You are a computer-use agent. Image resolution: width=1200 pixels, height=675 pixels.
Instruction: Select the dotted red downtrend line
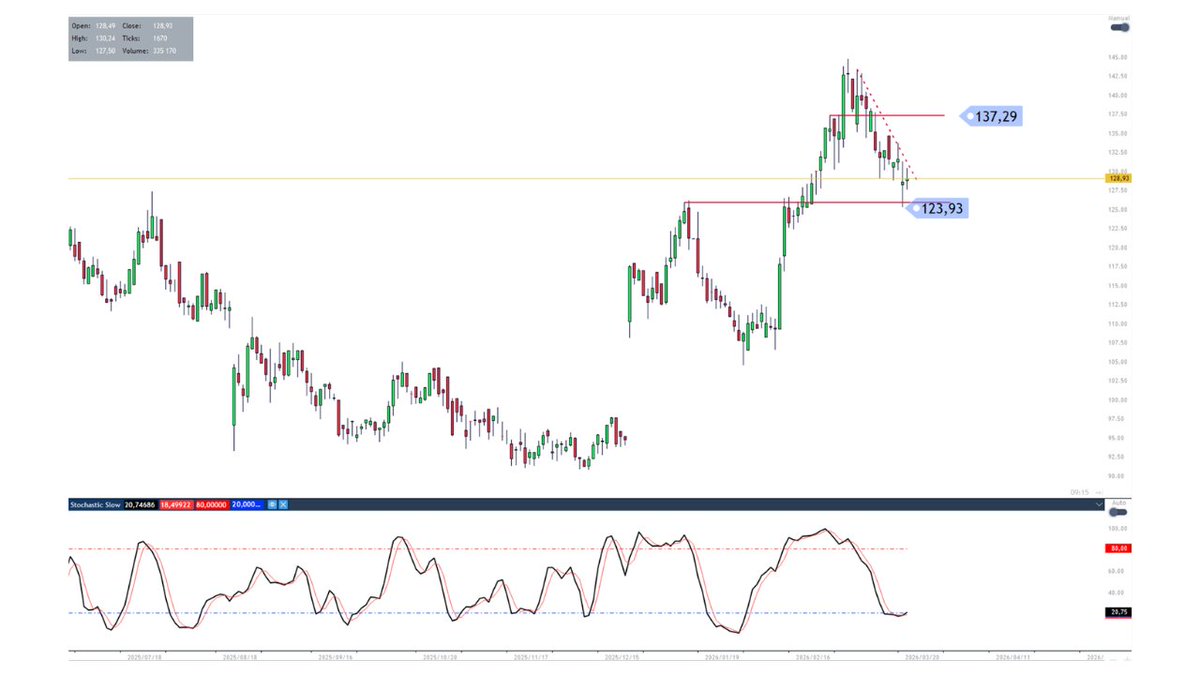click(x=888, y=126)
